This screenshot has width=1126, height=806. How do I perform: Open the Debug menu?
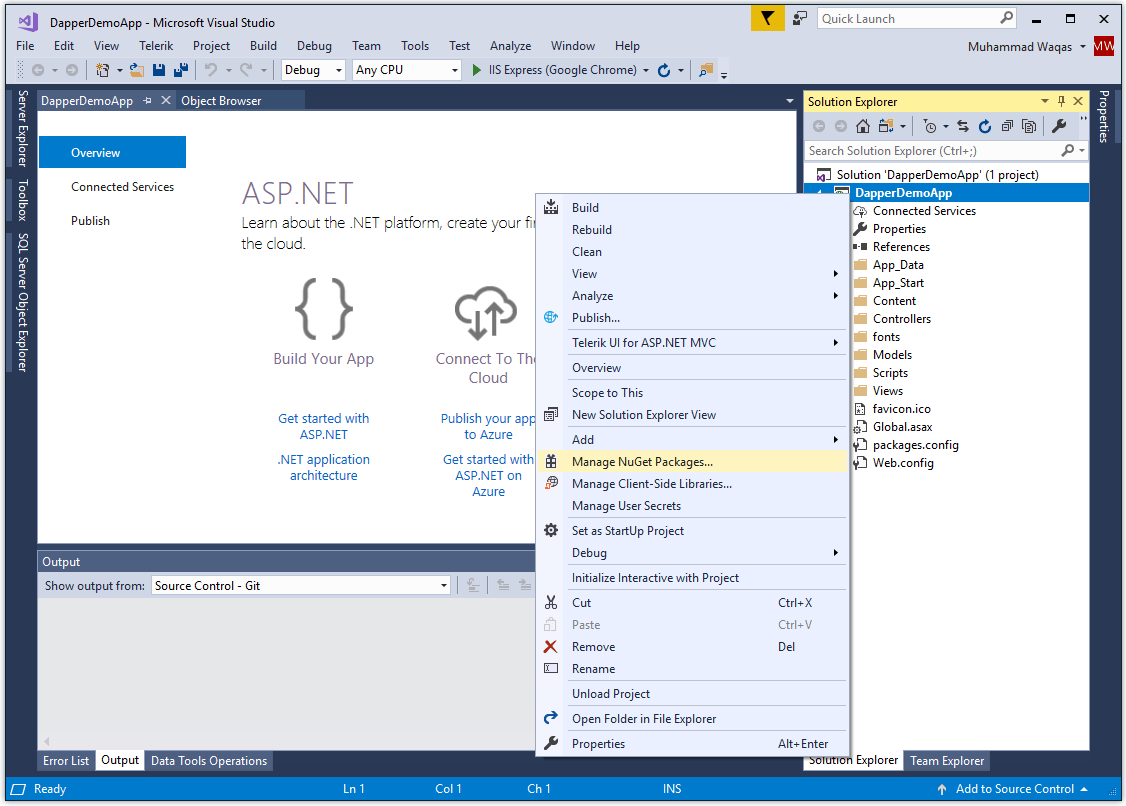314,46
